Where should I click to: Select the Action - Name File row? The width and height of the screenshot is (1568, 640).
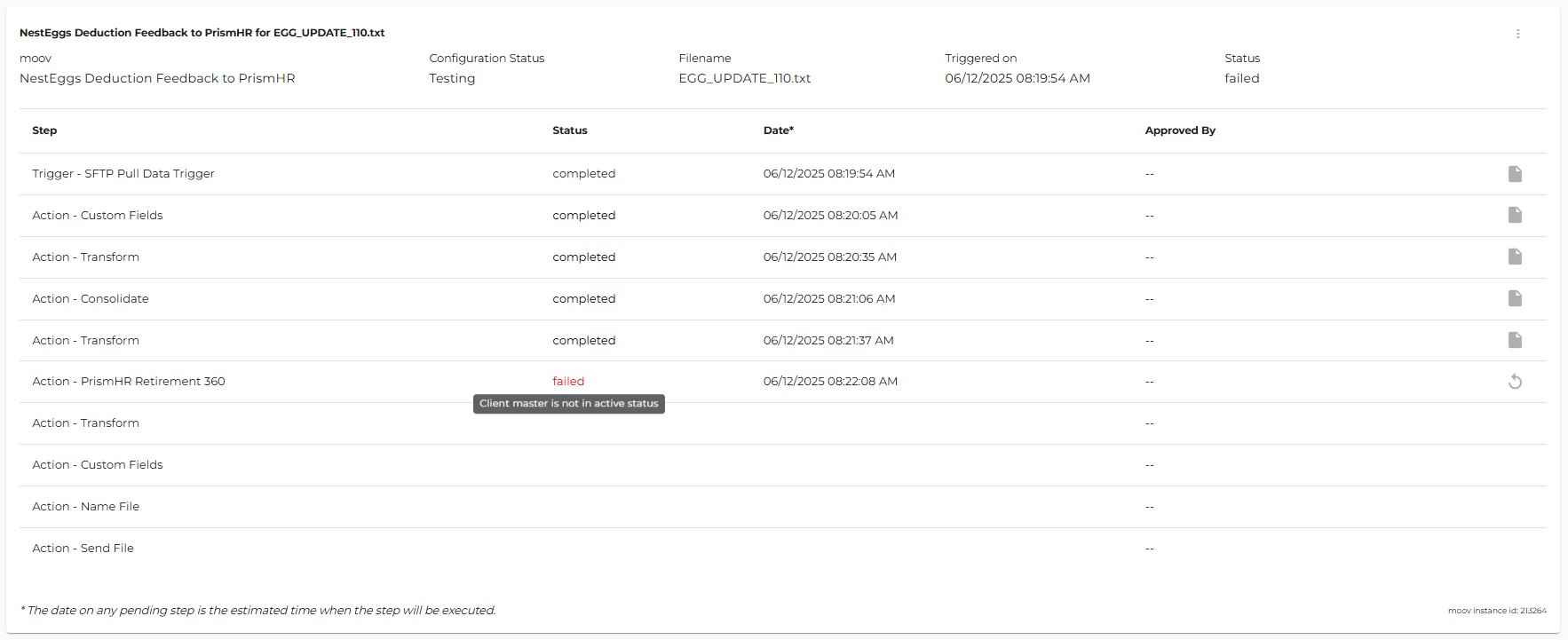[x=86, y=507]
